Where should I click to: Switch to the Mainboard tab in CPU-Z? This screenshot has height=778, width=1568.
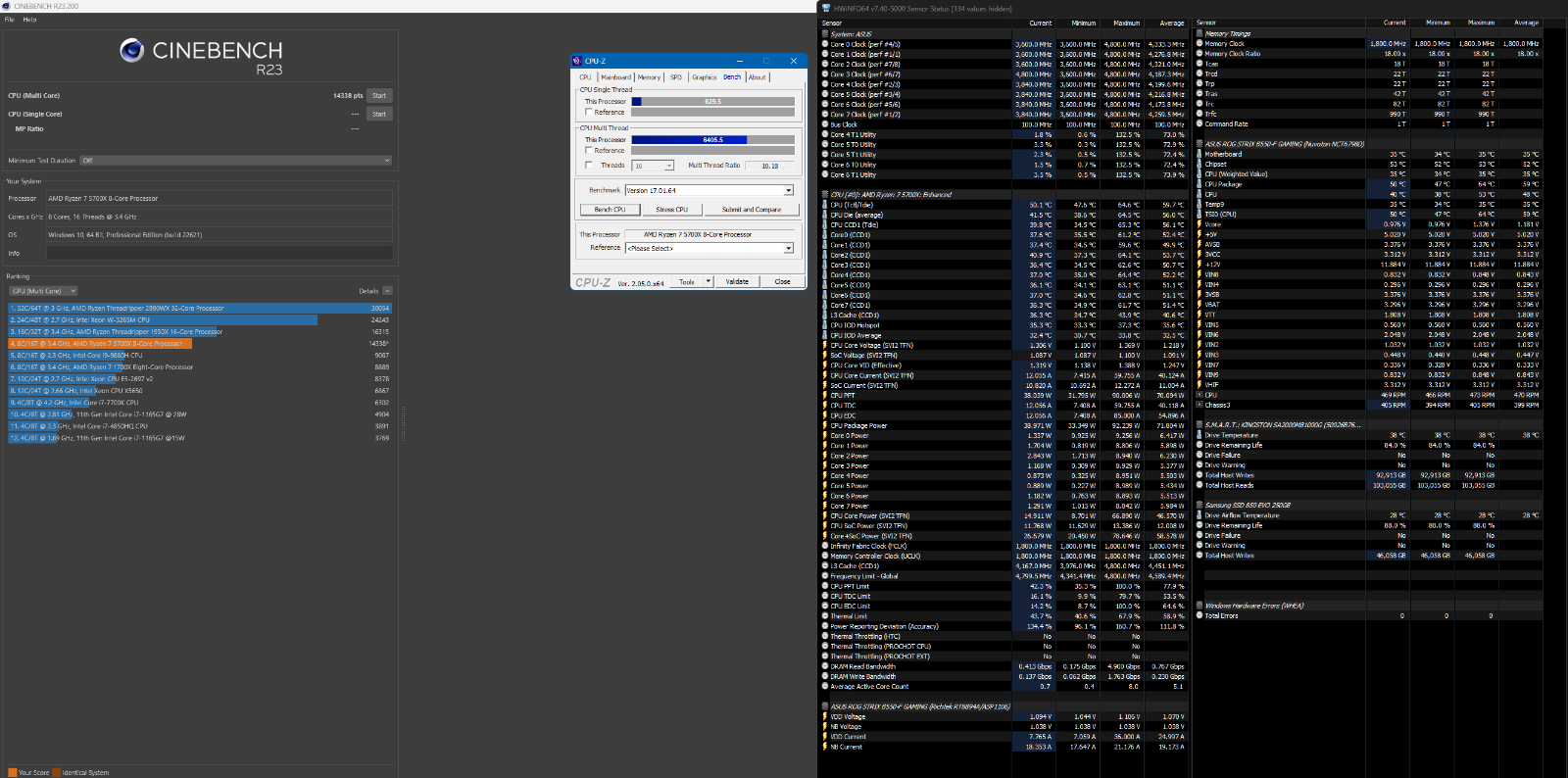pyautogui.click(x=615, y=77)
